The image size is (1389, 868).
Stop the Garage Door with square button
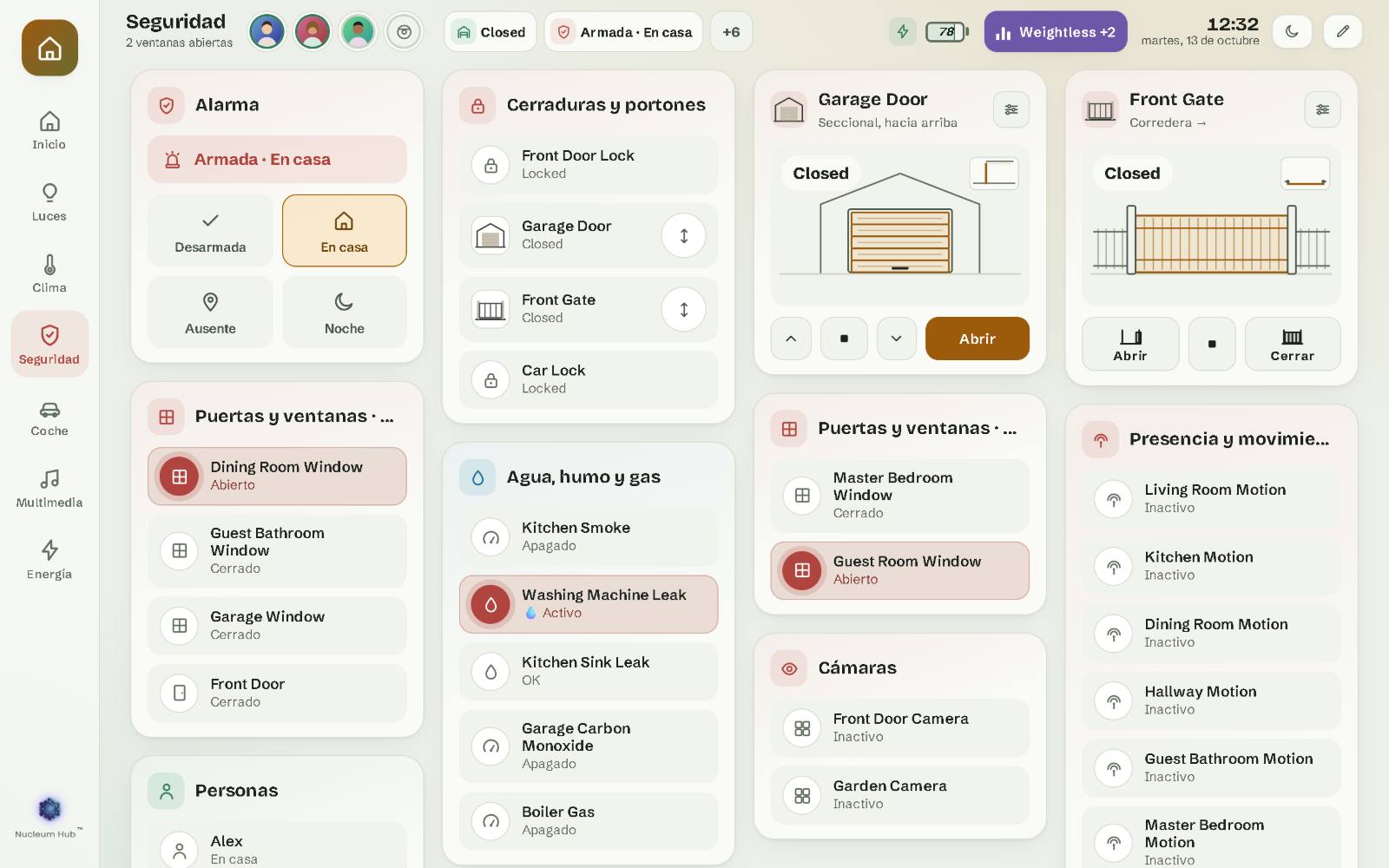[844, 339]
